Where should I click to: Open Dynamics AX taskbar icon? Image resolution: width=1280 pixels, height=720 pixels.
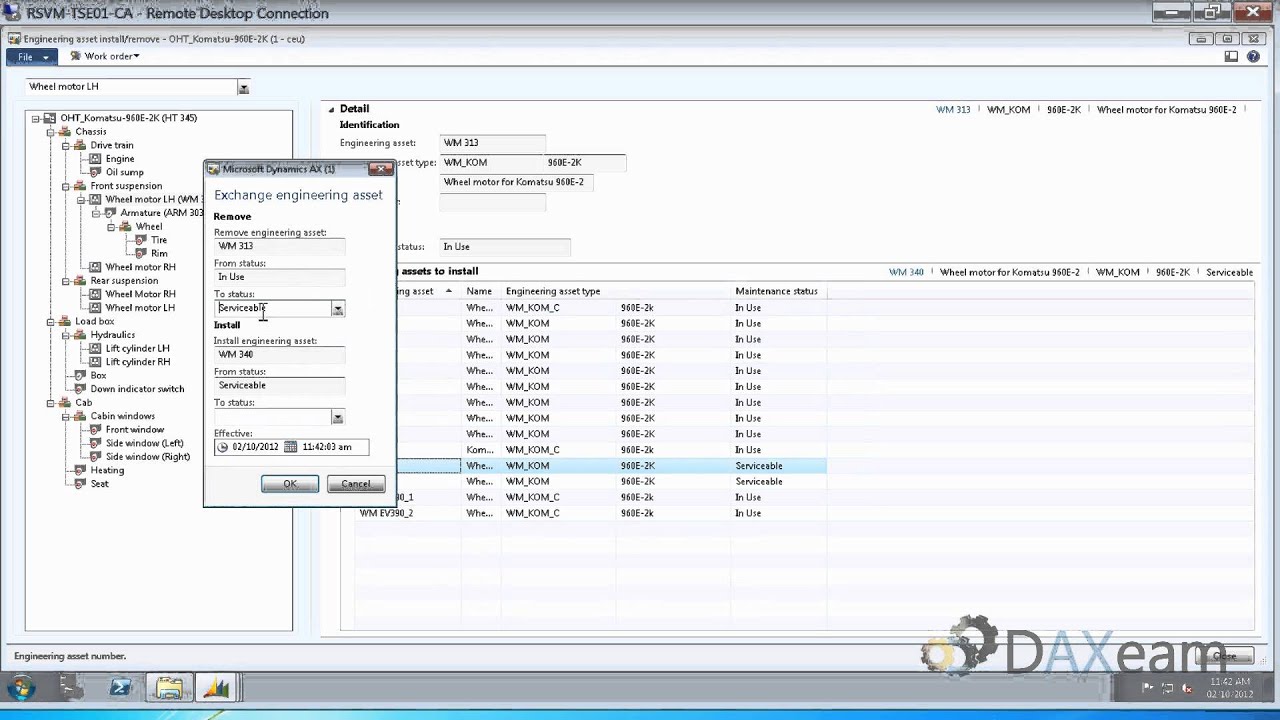(x=217, y=688)
